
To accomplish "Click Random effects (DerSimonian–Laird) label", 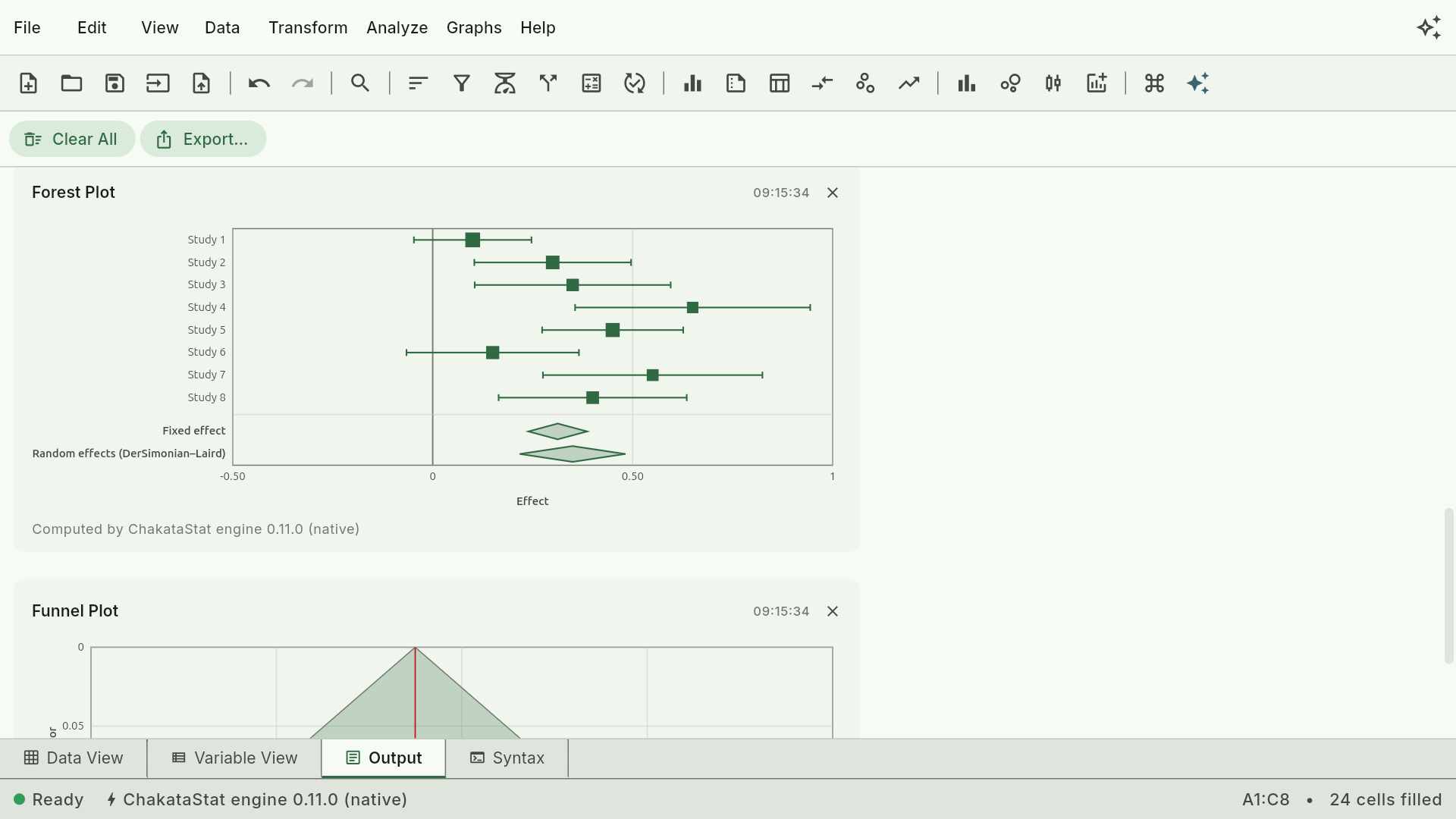I will [129, 453].
